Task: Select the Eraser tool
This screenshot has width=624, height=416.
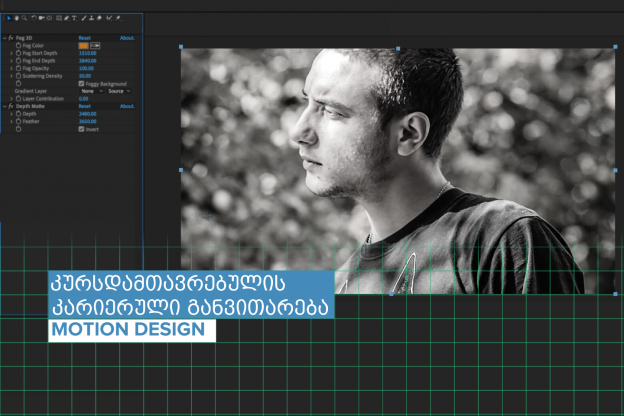Action: (99, 18)
